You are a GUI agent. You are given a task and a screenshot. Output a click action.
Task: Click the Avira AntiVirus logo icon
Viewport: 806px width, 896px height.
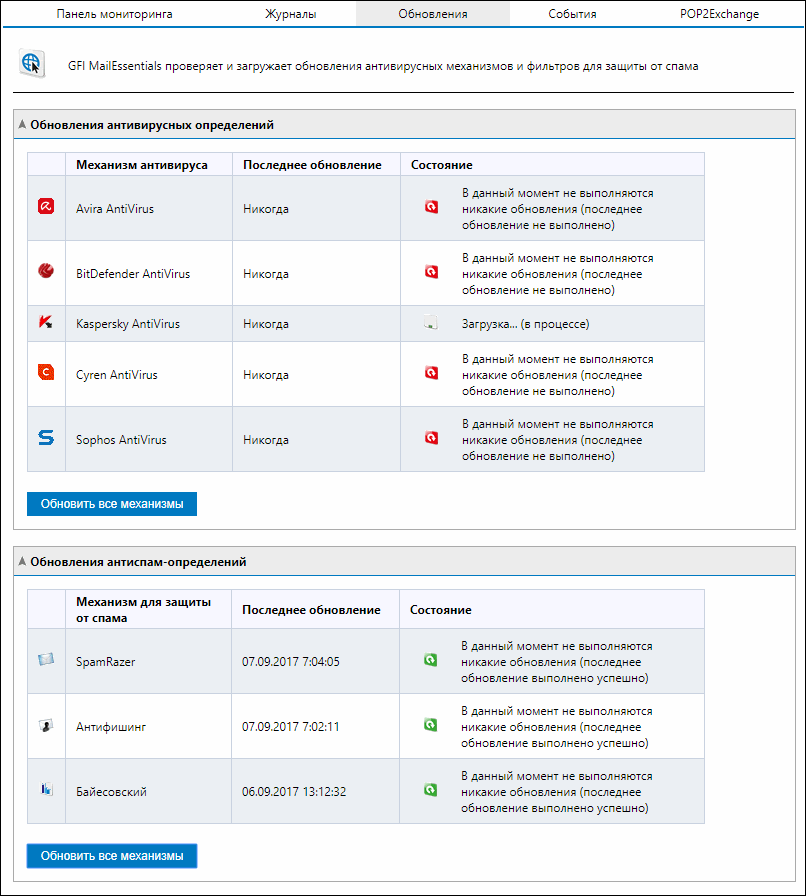[x=46, y=206]
